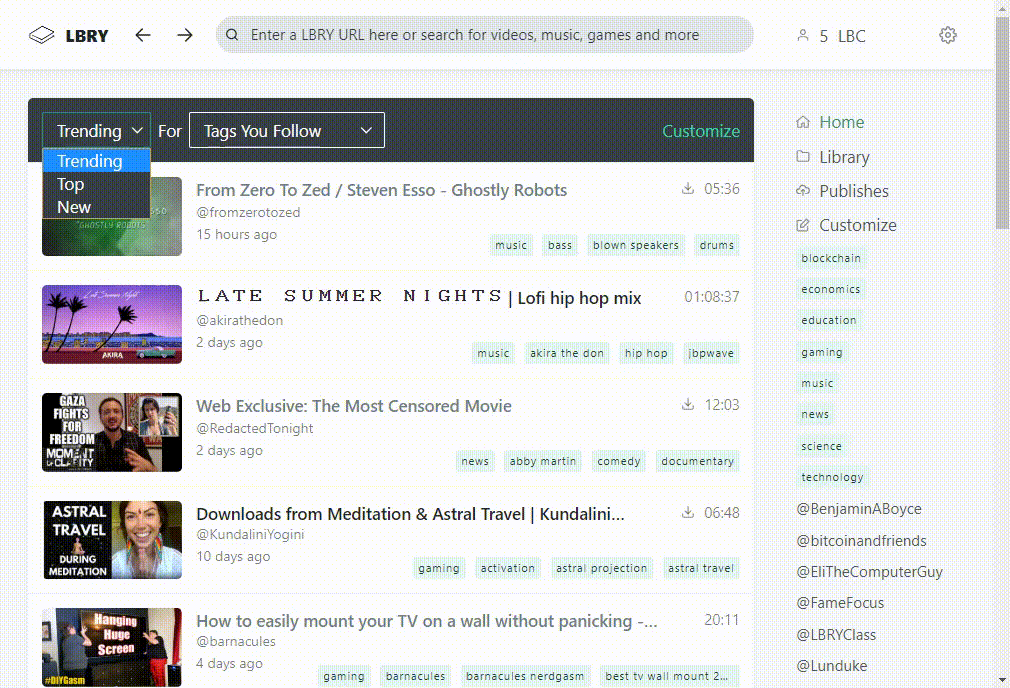This screenshot has width=1010, height=688.
Task: Click the Home sidebar link
Action: click(x=841, y=122)
